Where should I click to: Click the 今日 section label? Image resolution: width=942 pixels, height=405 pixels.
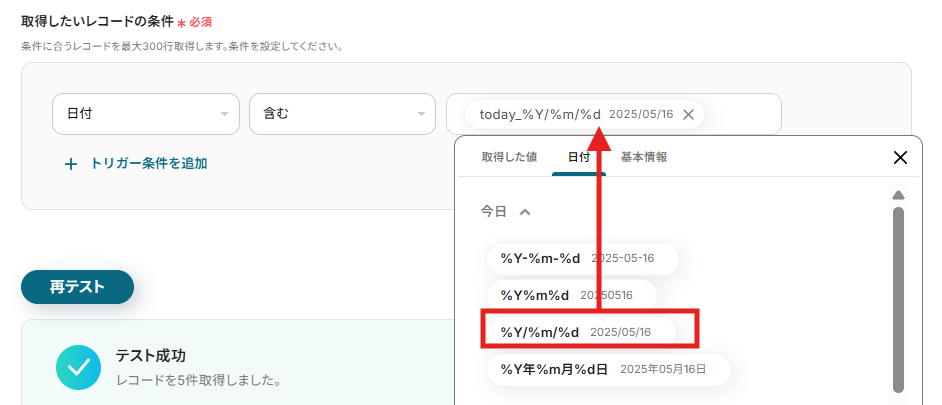493,212
